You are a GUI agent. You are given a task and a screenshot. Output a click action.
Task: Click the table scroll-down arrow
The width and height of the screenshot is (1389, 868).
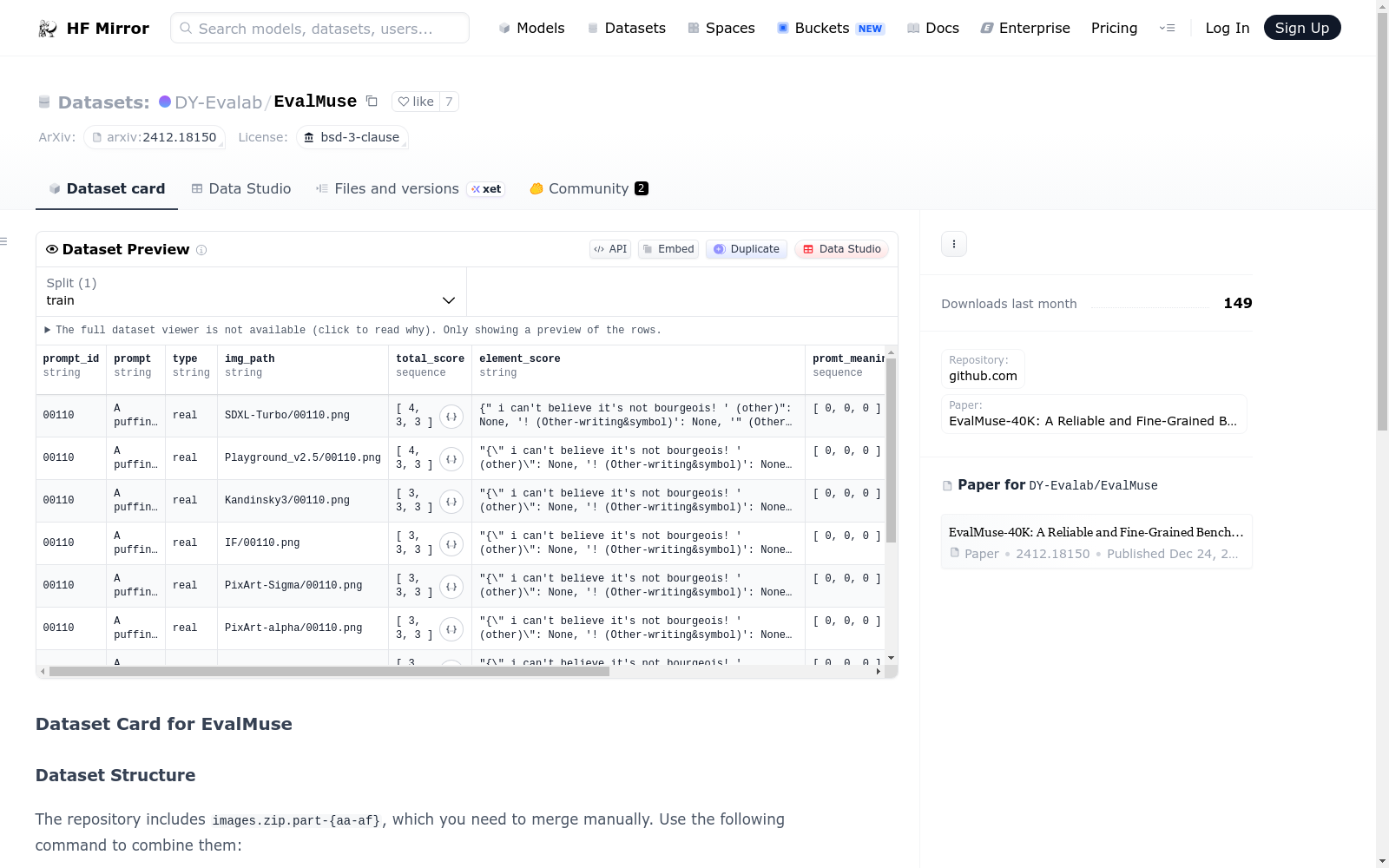(x=891, y=658)
